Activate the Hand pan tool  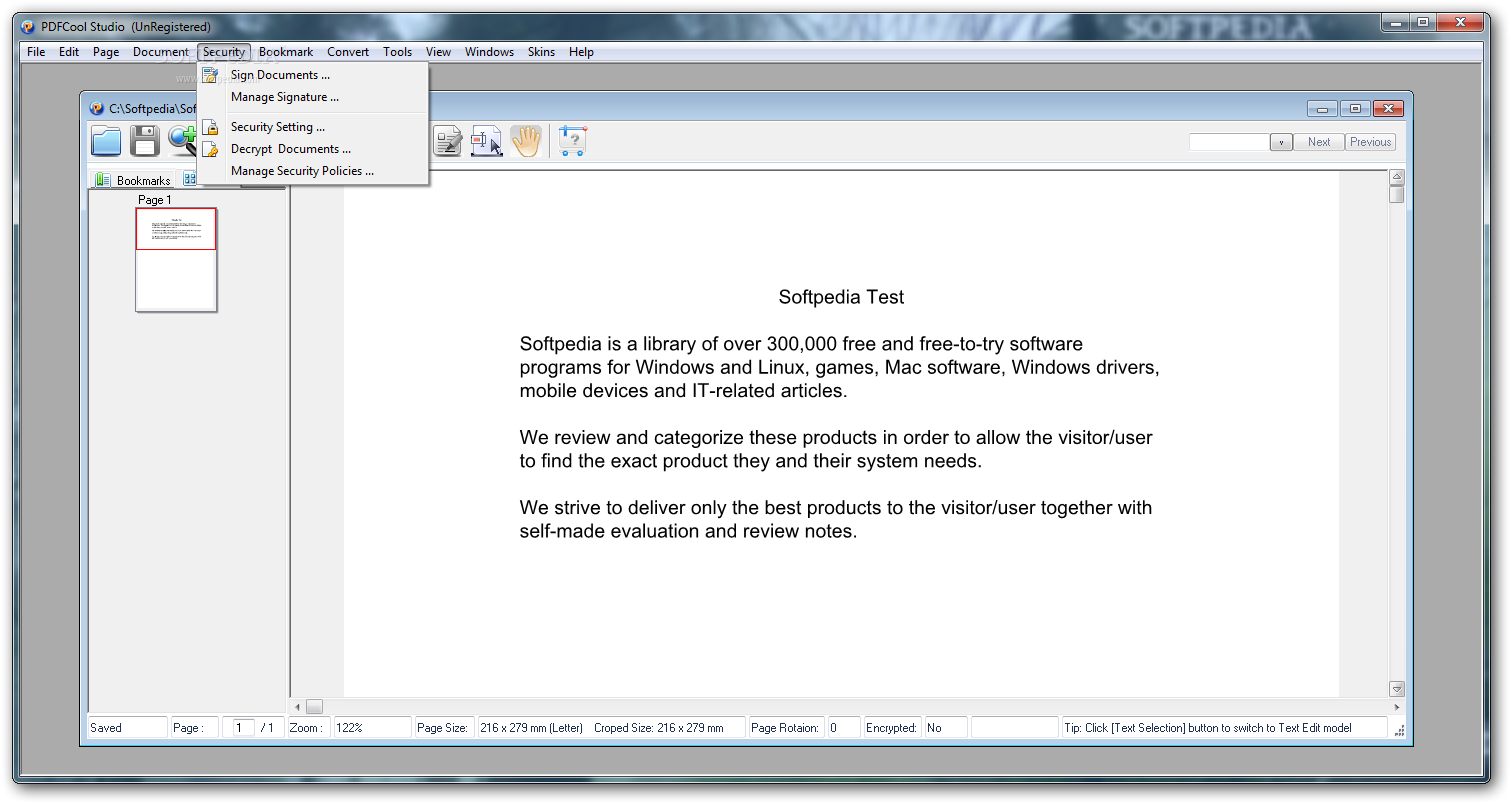coord(526,141)
